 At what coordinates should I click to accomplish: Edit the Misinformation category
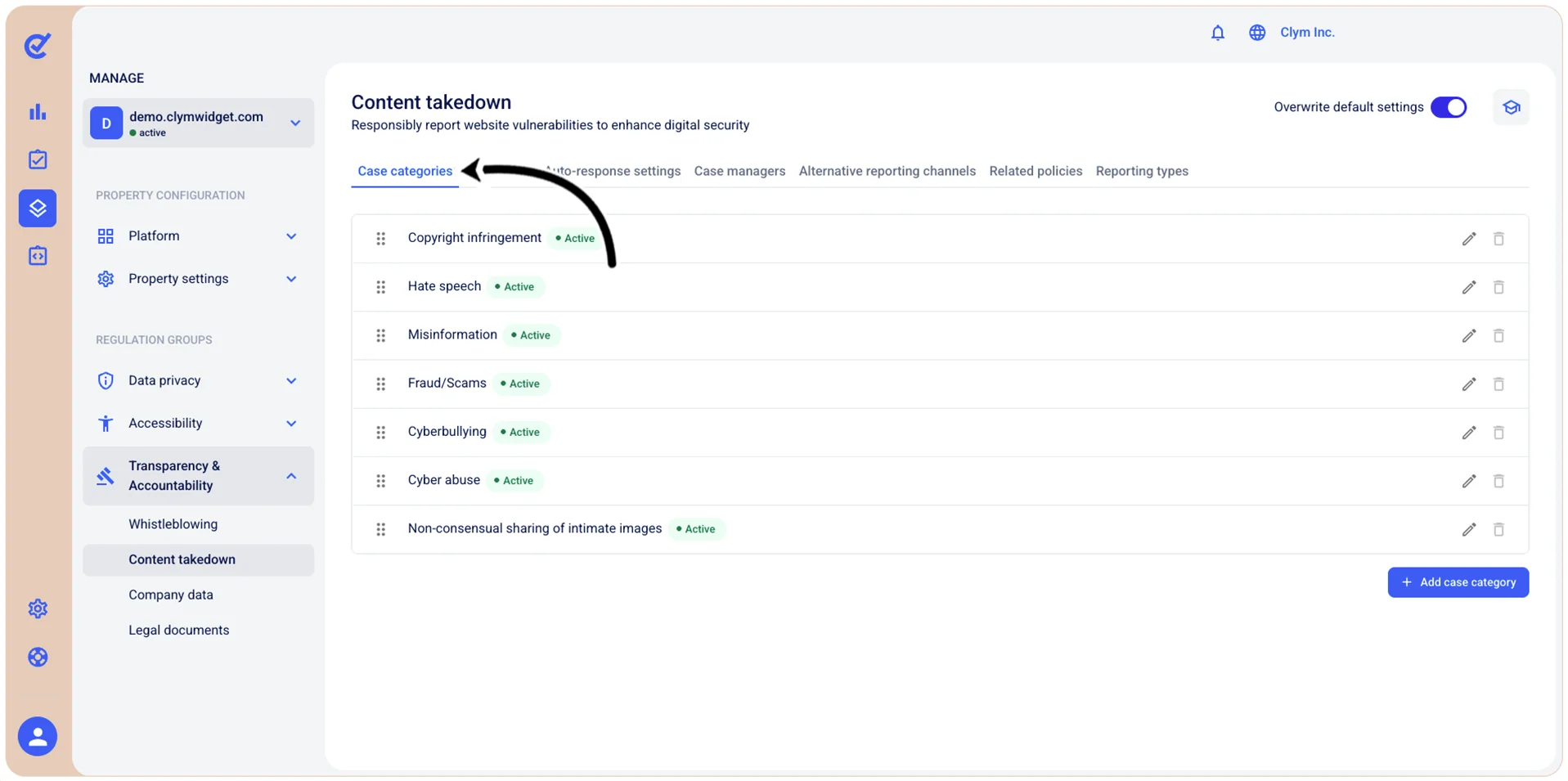coord(1469,335)
